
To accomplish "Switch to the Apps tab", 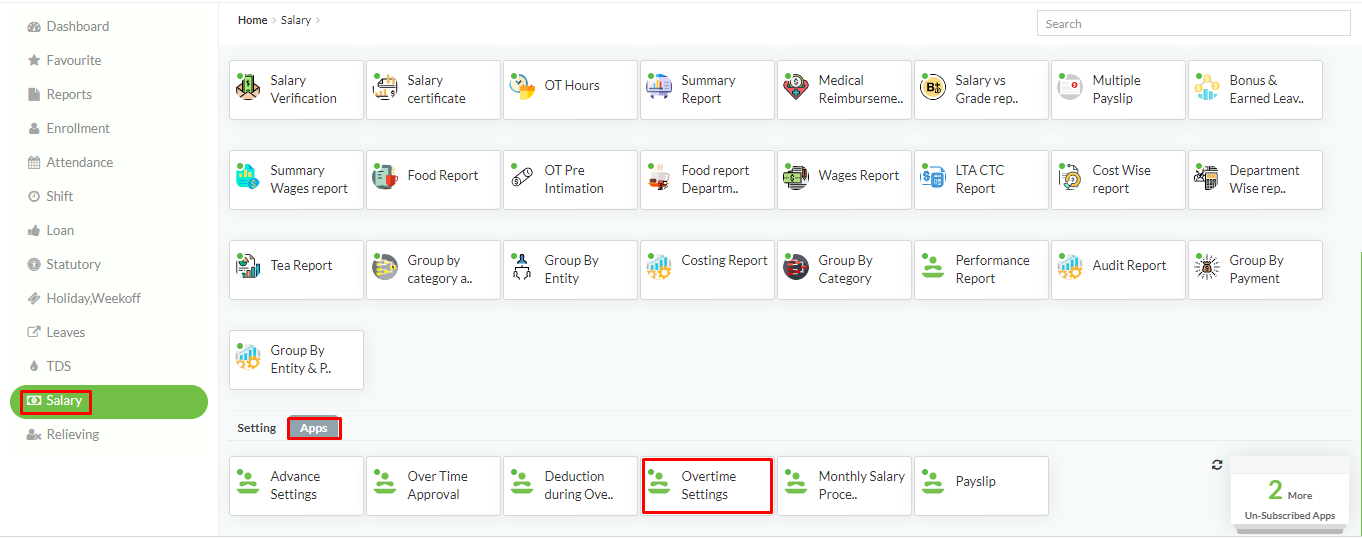I will click(314, 428).
